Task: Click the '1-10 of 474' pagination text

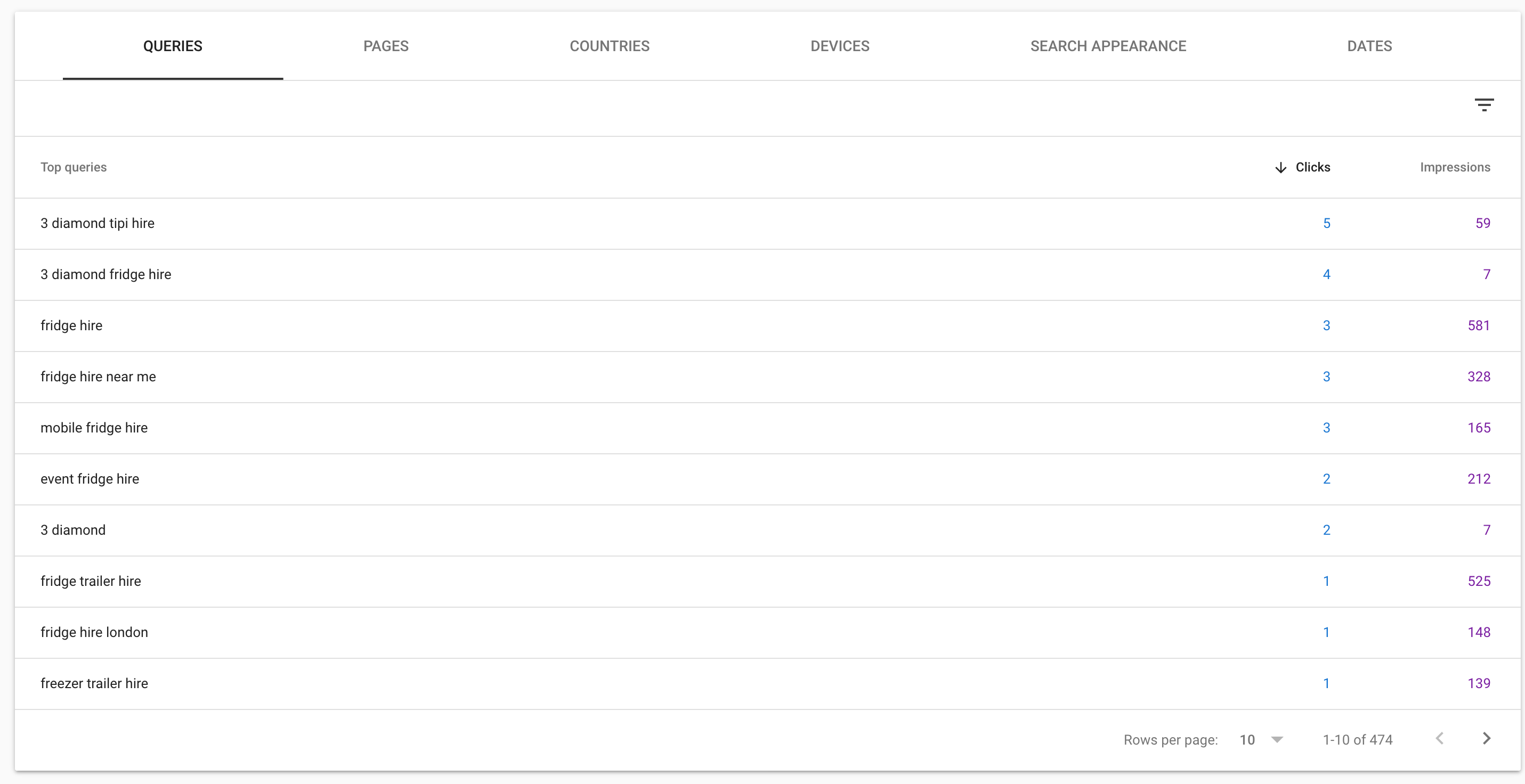Action: 1358,740
